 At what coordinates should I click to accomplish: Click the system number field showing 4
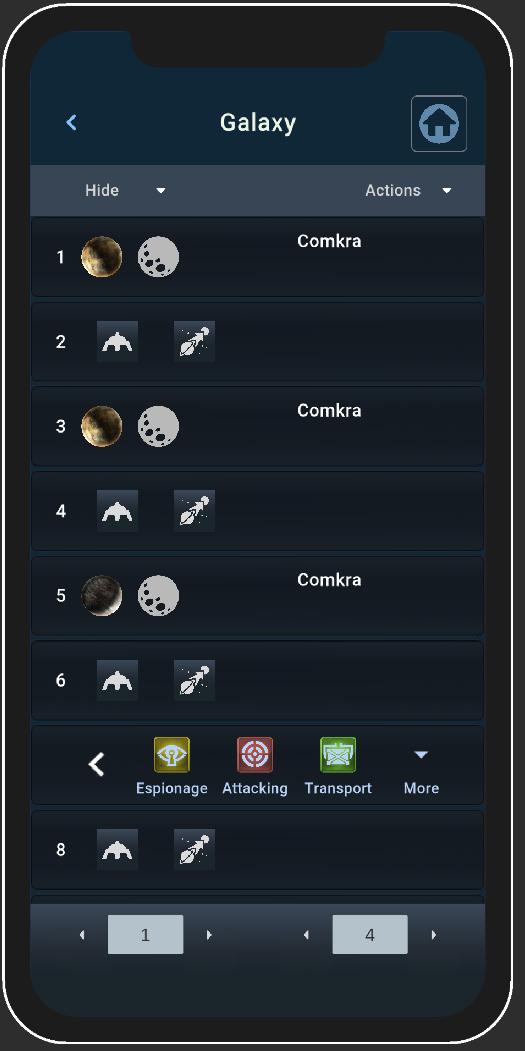[x=370, y=934]
